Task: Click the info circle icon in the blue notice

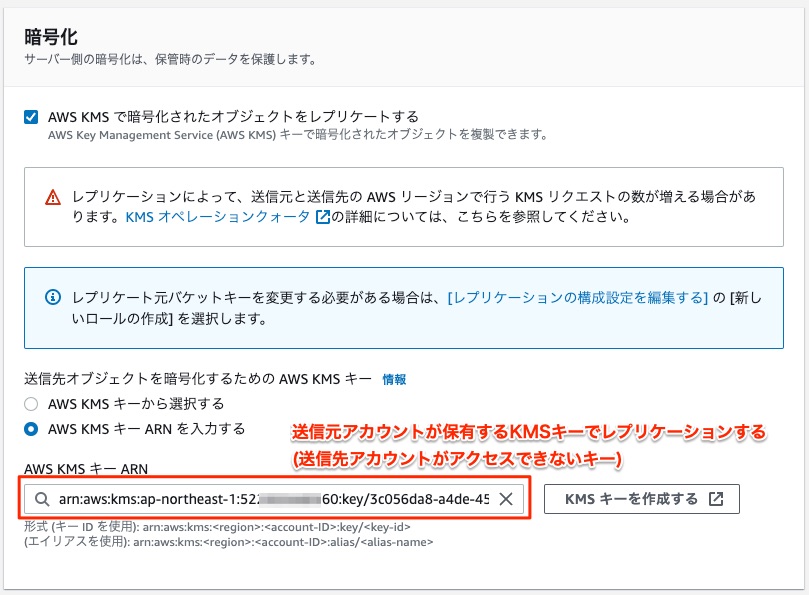Action: tap(53, 297)
